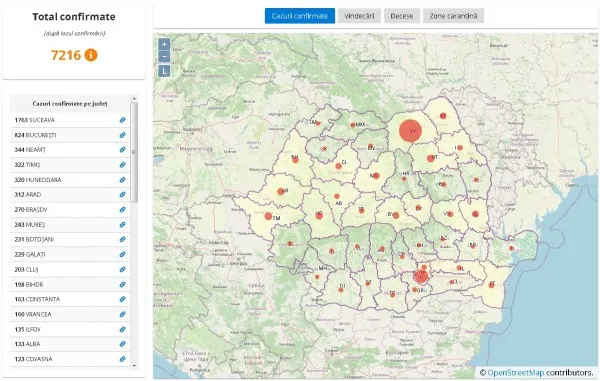Screen dimensions: 600x381
Task: Zoom out the map with minus button
Action: (x=164, y=57)
